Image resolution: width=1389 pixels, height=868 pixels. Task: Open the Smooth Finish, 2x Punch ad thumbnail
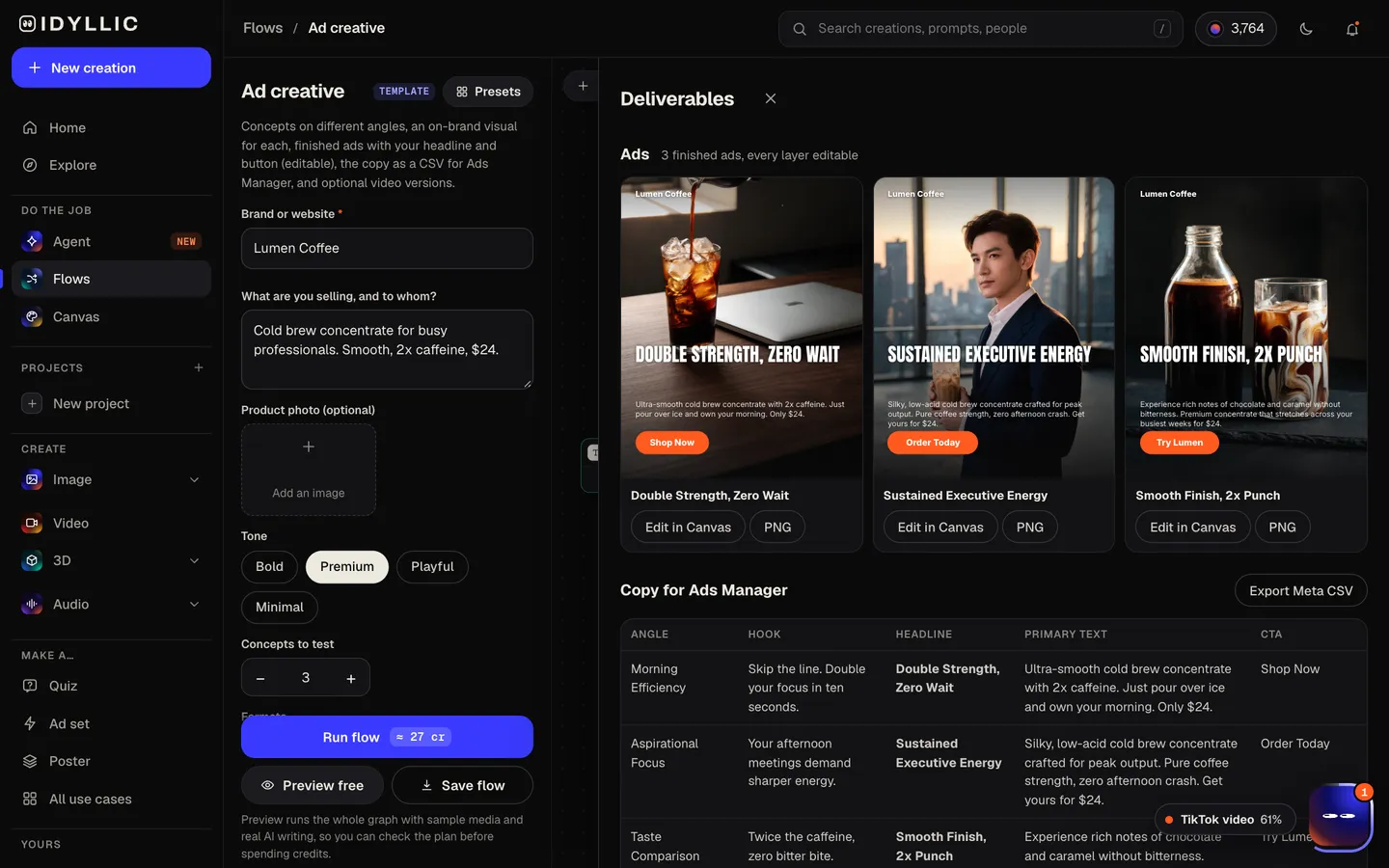[x=1246, y=328]
